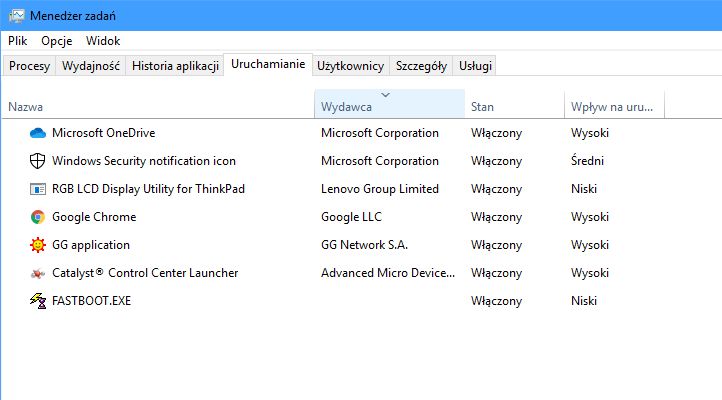722x400 pixels.
Task: Select the GG application entry name
Action: pos(91,245)
